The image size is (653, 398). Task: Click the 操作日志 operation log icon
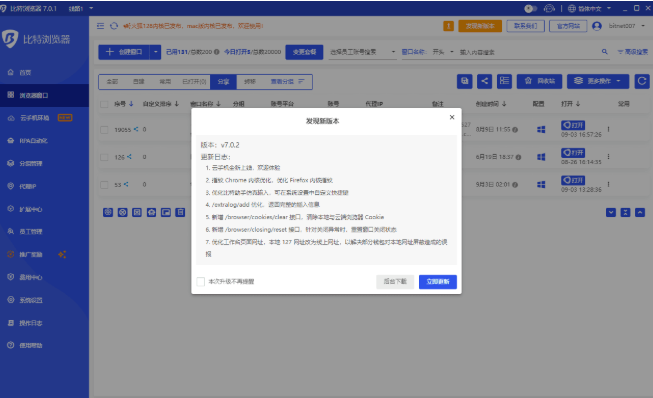pyautogui.click(x=11, y=323)
